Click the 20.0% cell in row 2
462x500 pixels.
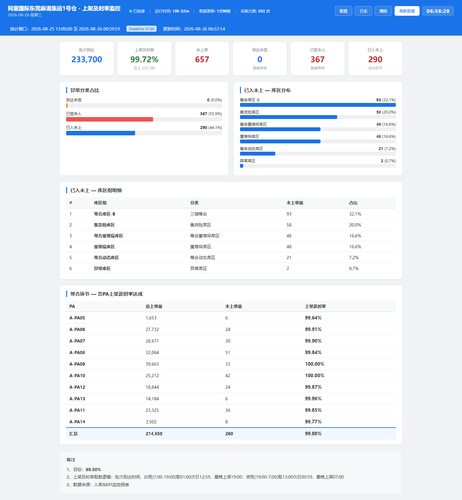tap(355, 225)
